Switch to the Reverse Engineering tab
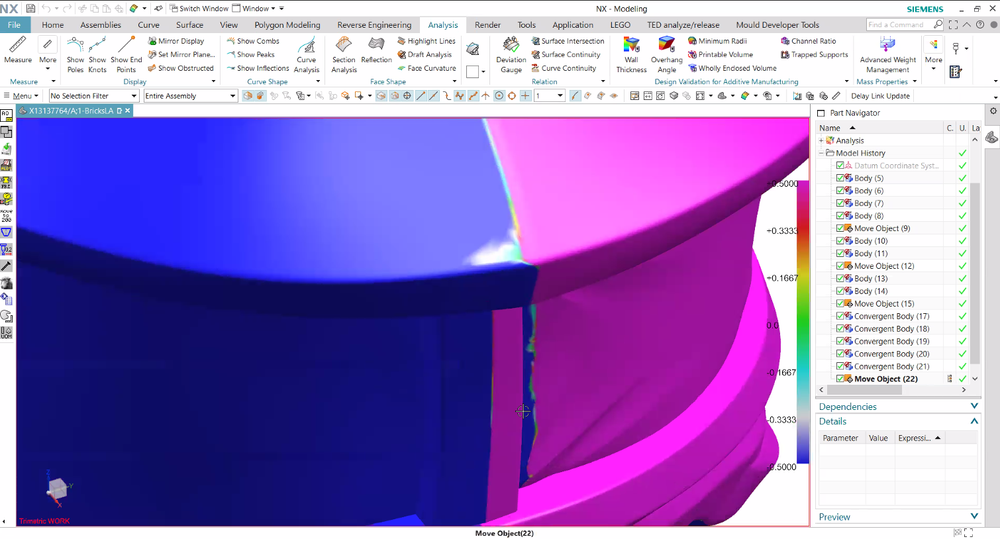Image resolution: width=1000 pixels, height=539 pixels. click(374, 25)
